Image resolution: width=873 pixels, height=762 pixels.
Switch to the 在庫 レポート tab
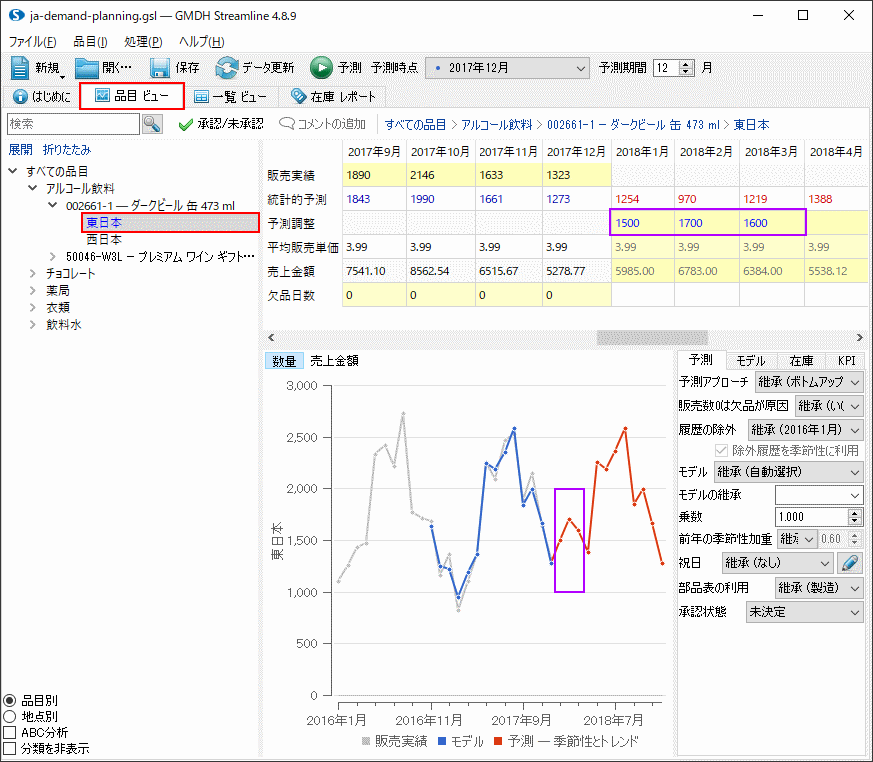(x=332, y=96)
